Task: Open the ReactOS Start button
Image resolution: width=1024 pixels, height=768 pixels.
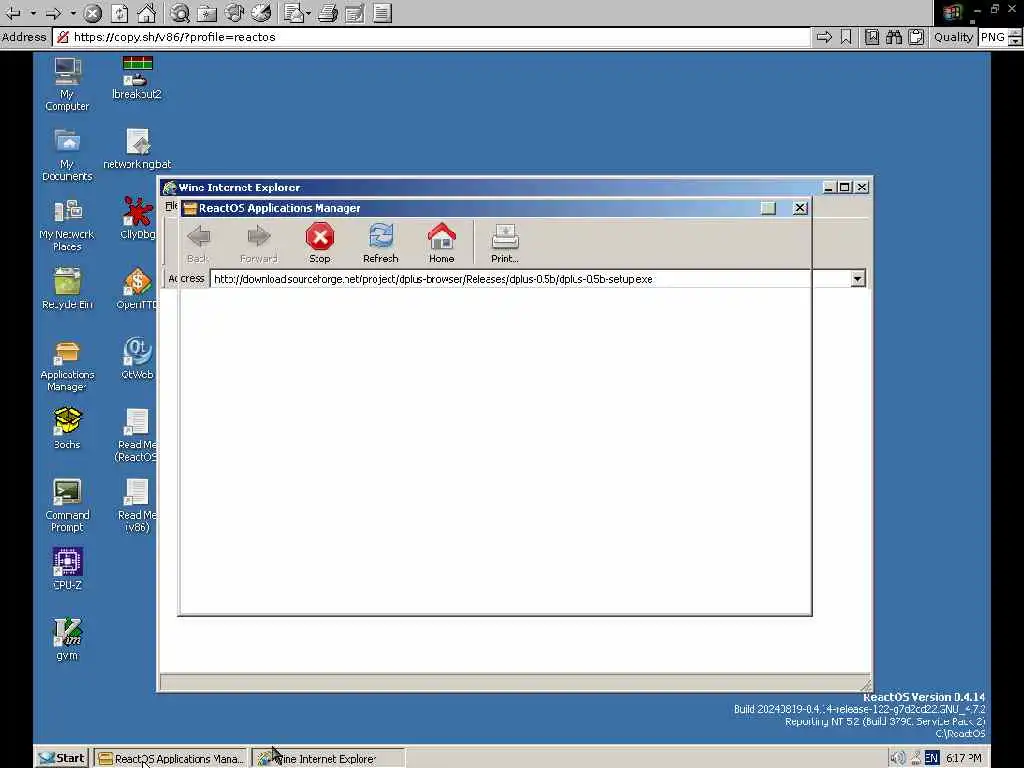Action: click(61, 758)
